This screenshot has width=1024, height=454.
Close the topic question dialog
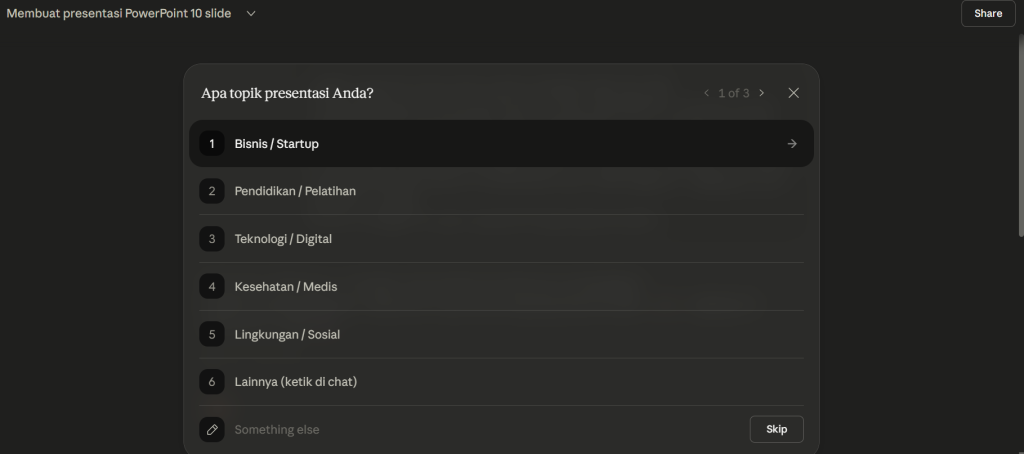pos(793,93)
